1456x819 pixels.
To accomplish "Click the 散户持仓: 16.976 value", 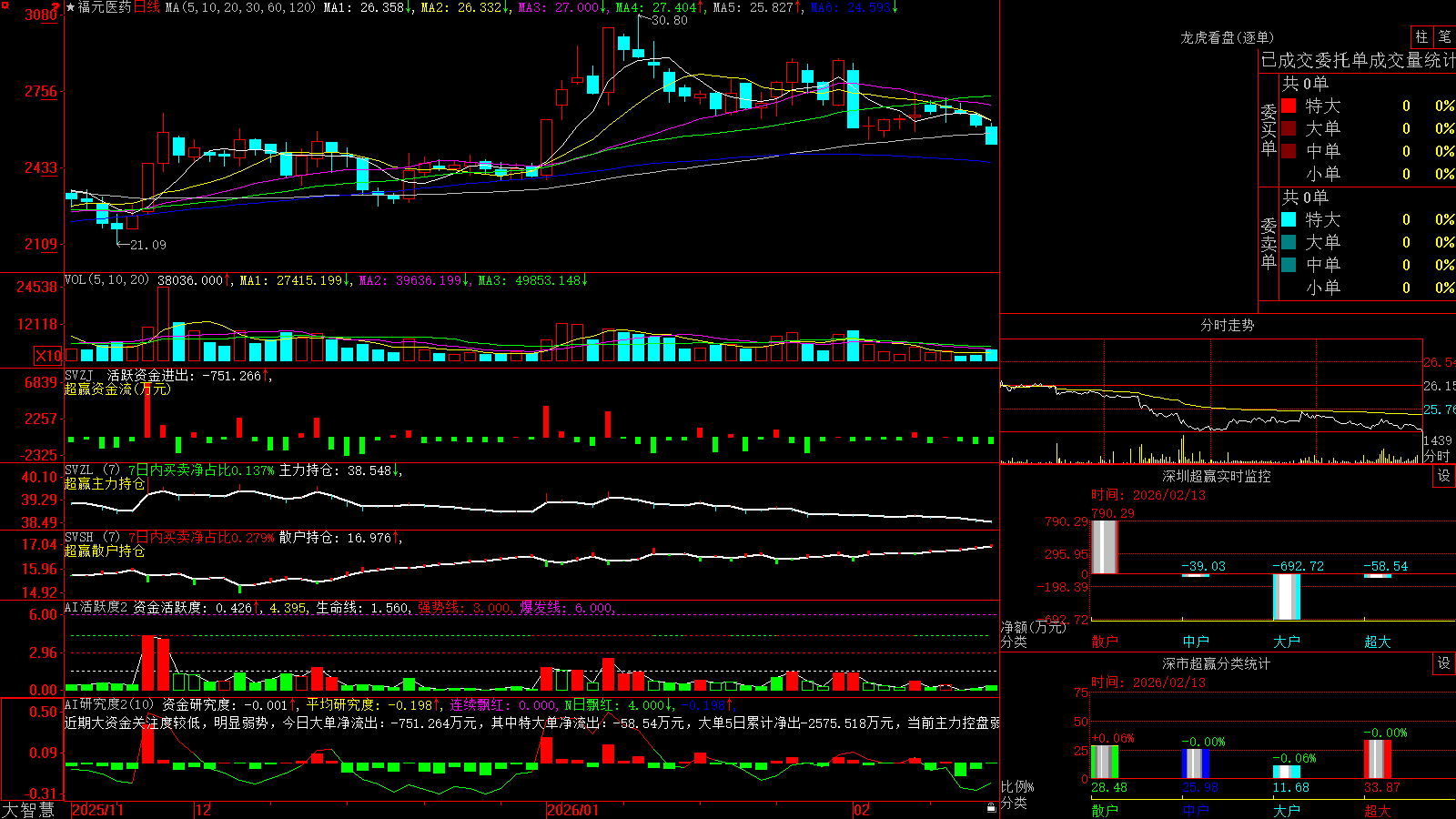I will 340,538.
